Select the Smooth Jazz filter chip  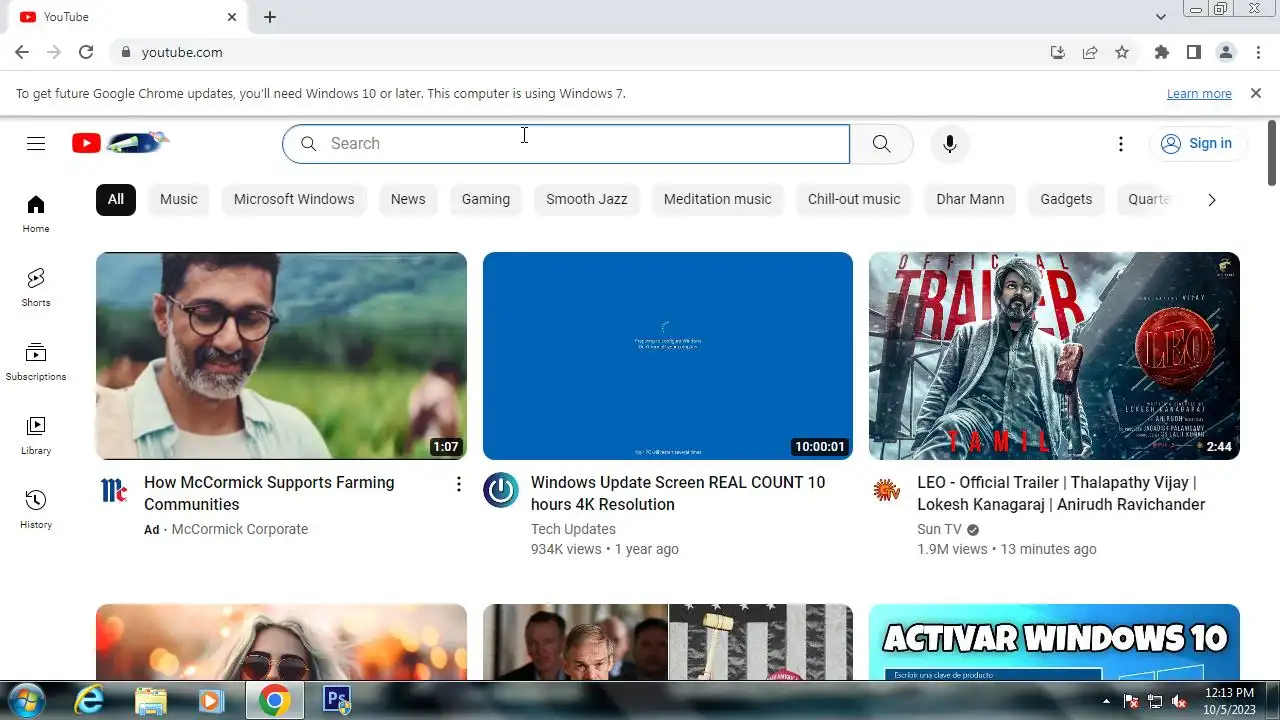pos(587,199)
